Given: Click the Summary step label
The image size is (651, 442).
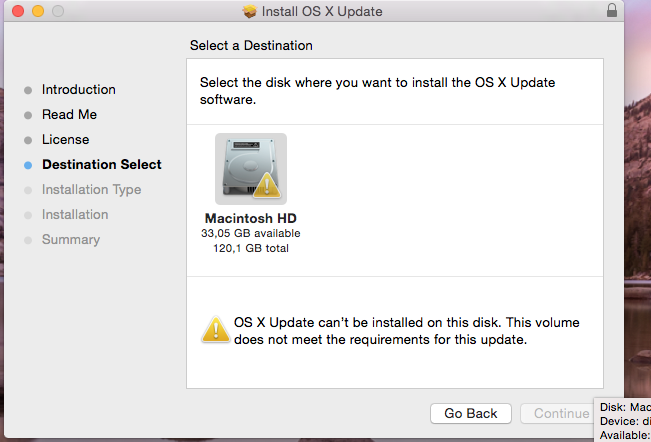Looking at the screenshot, I should coord(71,239).
